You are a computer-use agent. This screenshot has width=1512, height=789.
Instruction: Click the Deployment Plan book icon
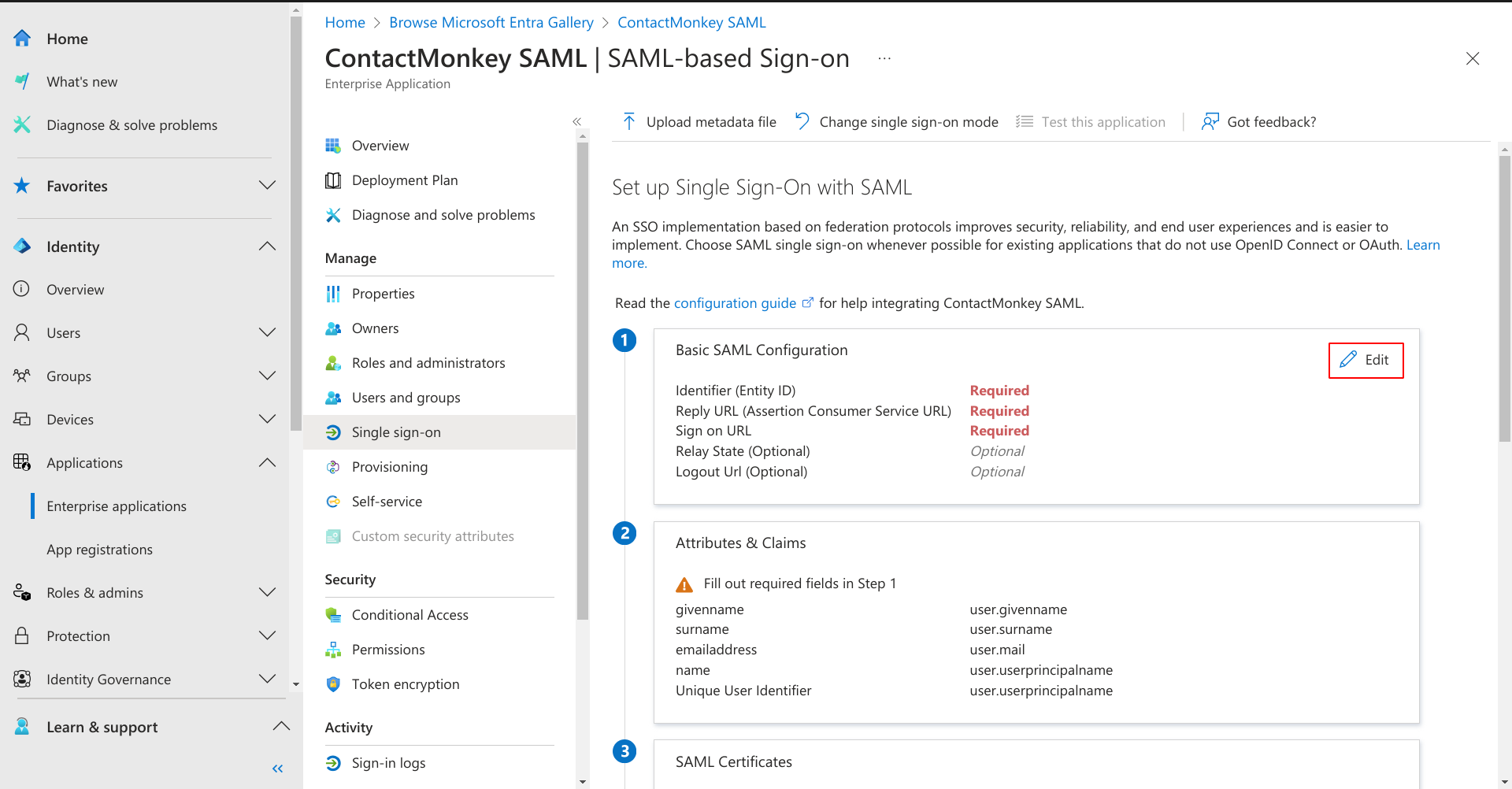coord(333,180)
